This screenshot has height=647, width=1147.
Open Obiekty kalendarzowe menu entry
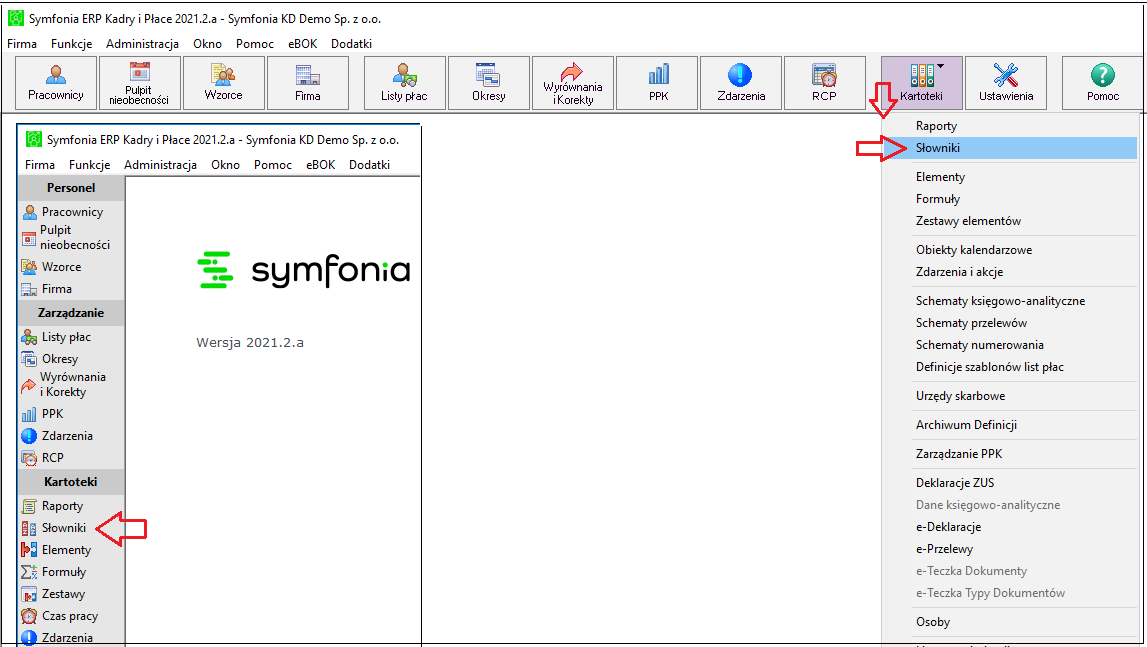pyautogui.click(x=1010, y=250)
